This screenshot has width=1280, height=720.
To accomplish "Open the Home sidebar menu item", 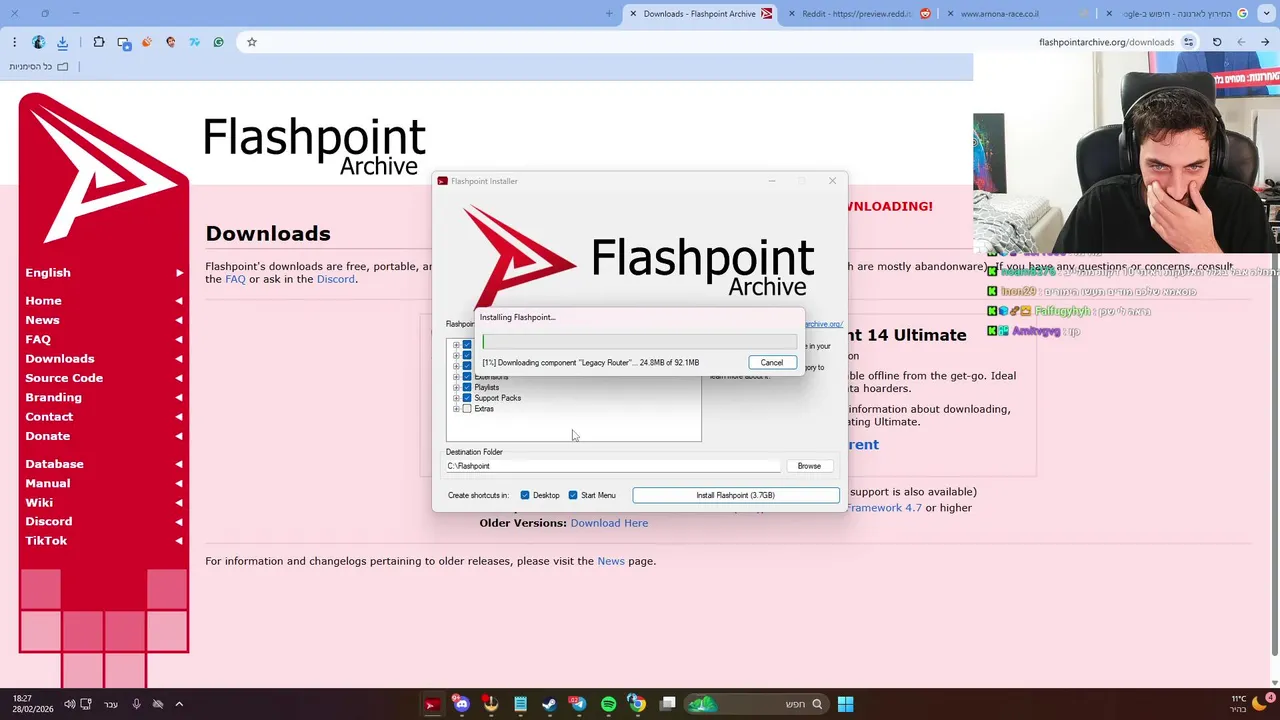I will click(x=104, y=301).
